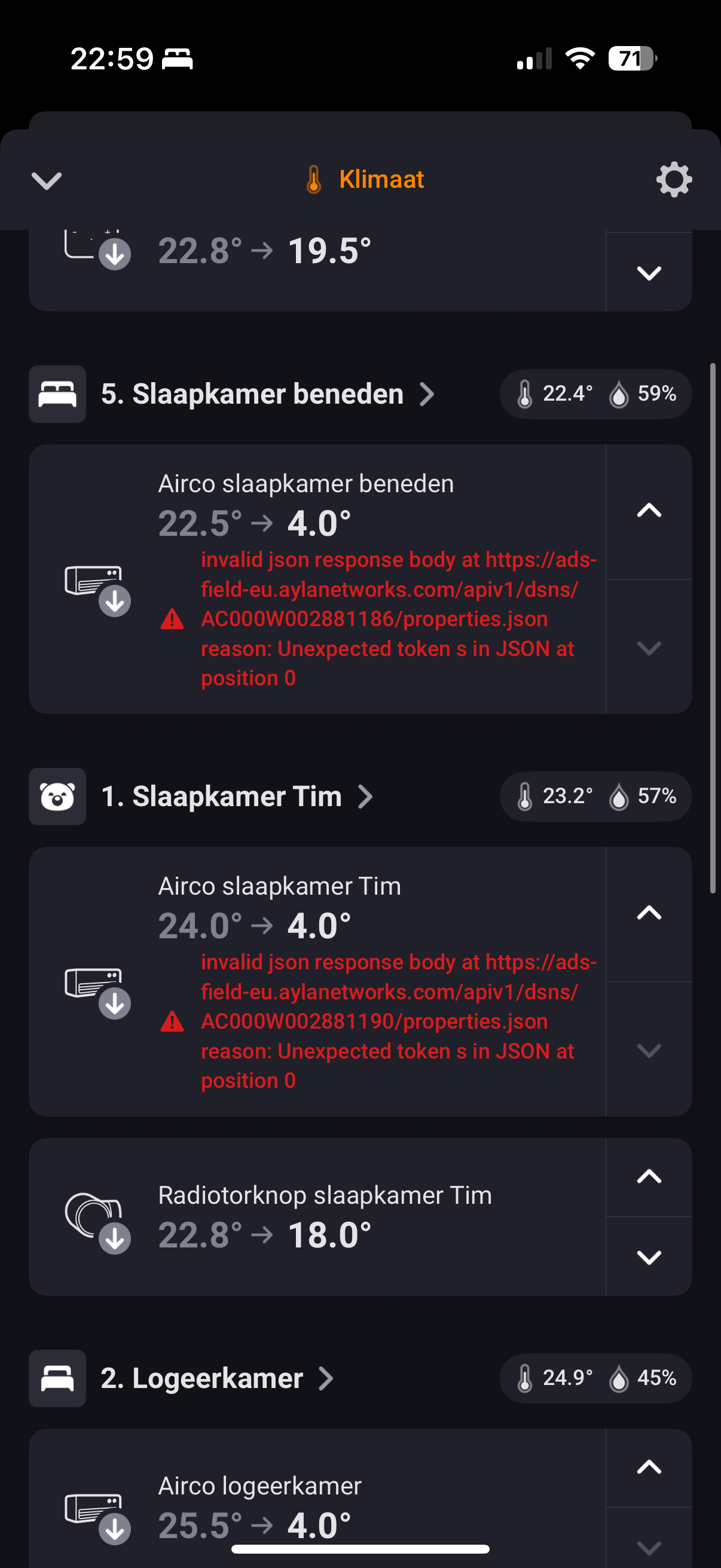Decrease the 19.5° target at top card

click(649, 273)
